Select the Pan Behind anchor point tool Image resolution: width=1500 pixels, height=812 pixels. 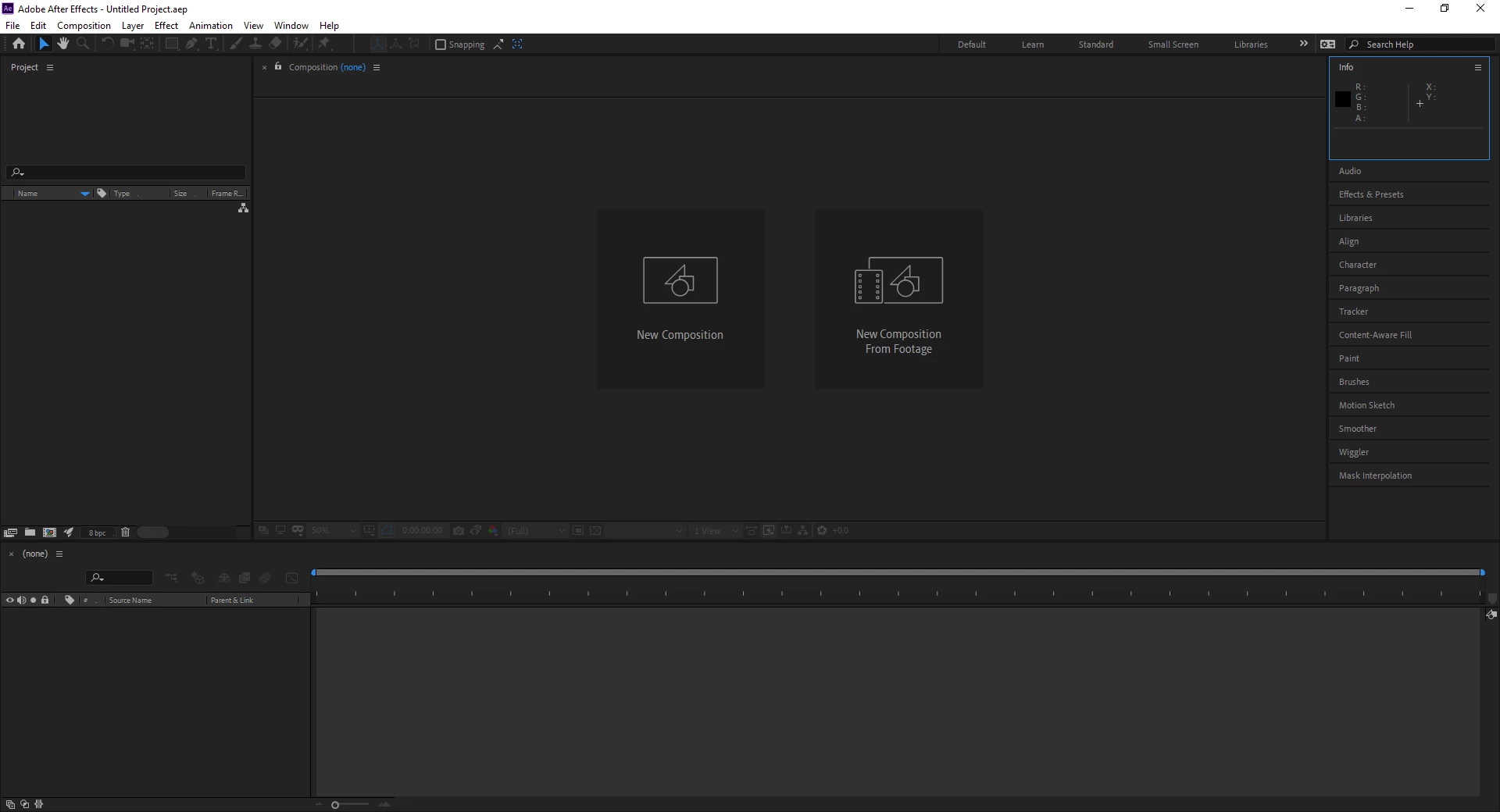147,44
